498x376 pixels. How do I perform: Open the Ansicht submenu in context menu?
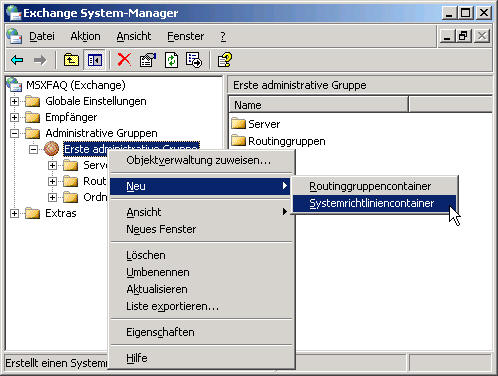pyautogui.click(x=201, y=212)
